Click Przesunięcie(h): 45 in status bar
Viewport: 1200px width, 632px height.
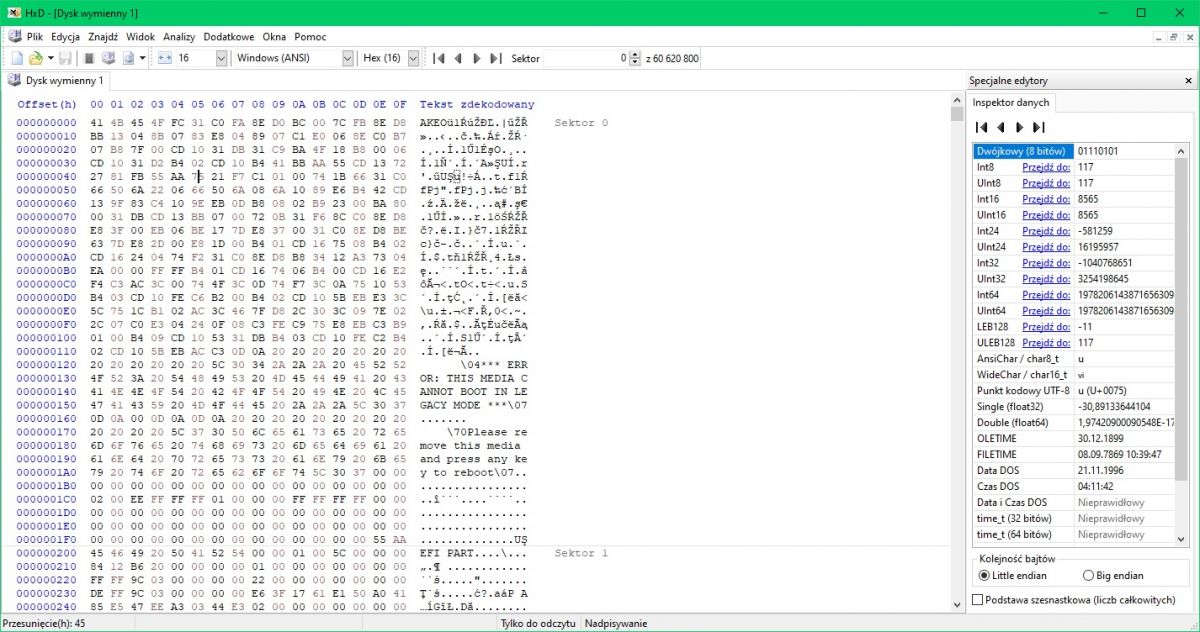coord(43,623)
